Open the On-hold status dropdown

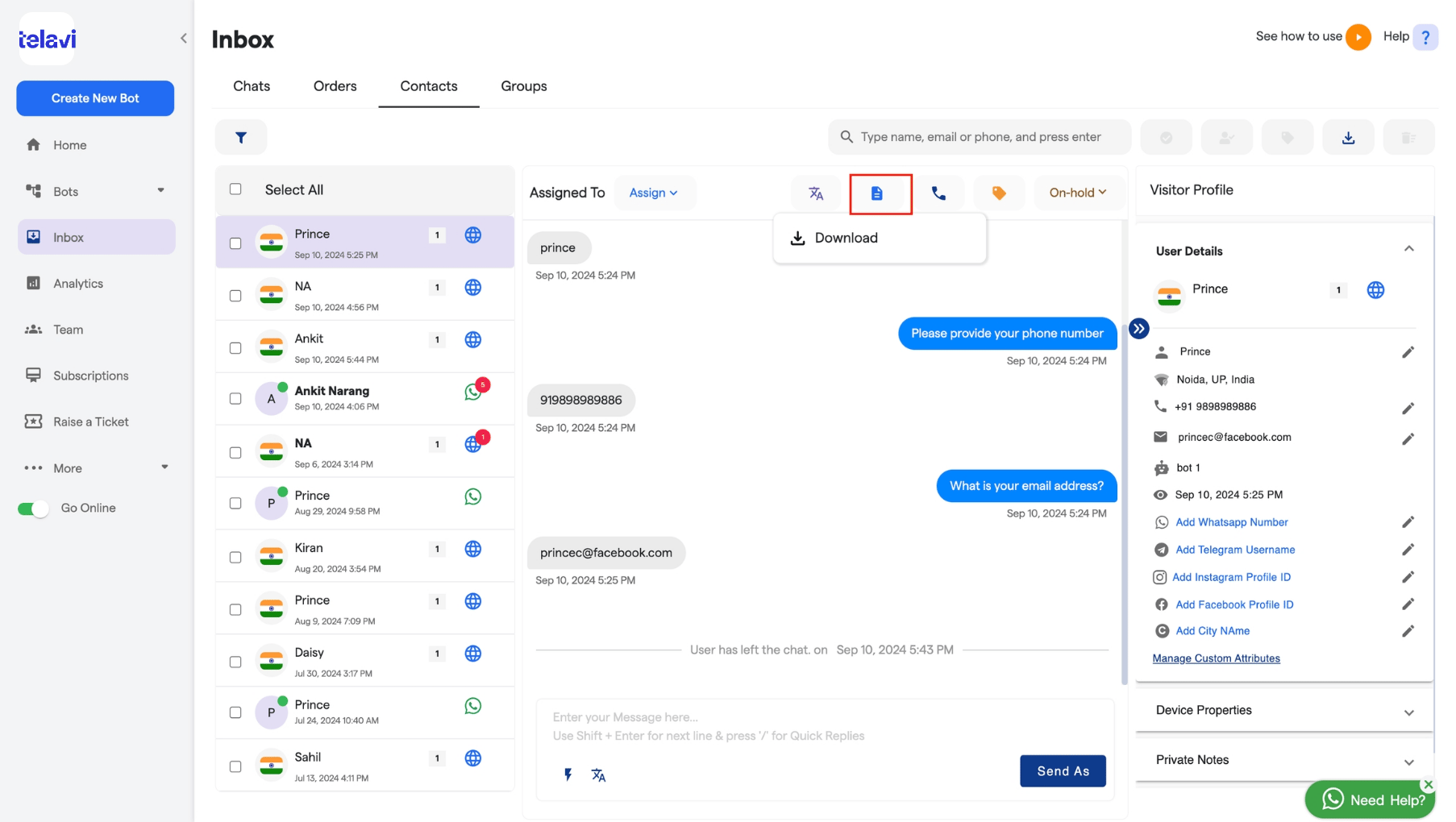pyautogui.click(x=1078, y=193)
